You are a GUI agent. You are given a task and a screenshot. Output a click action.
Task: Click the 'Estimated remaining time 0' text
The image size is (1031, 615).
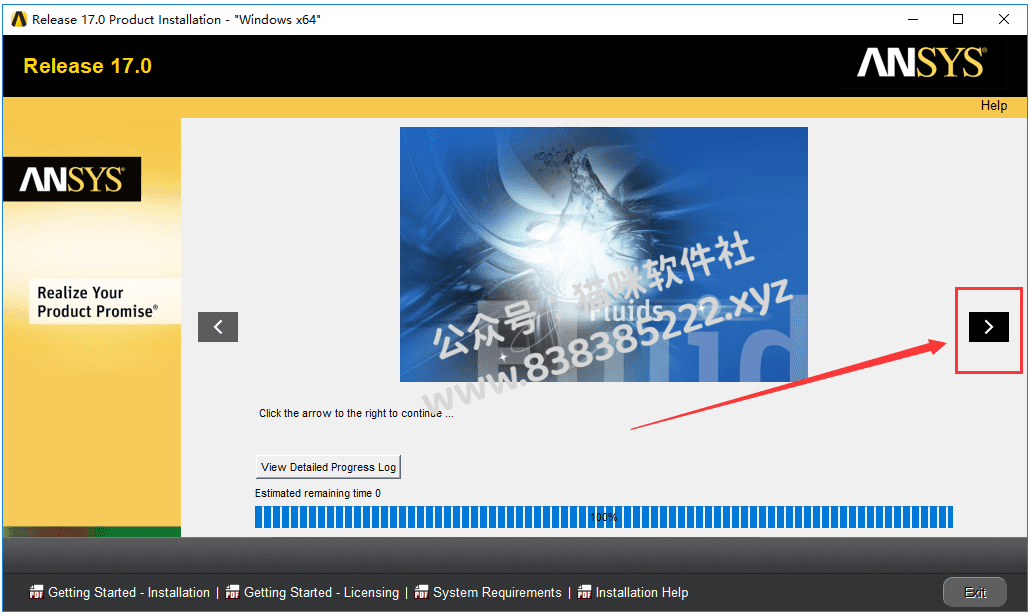(x=318, y=493)
